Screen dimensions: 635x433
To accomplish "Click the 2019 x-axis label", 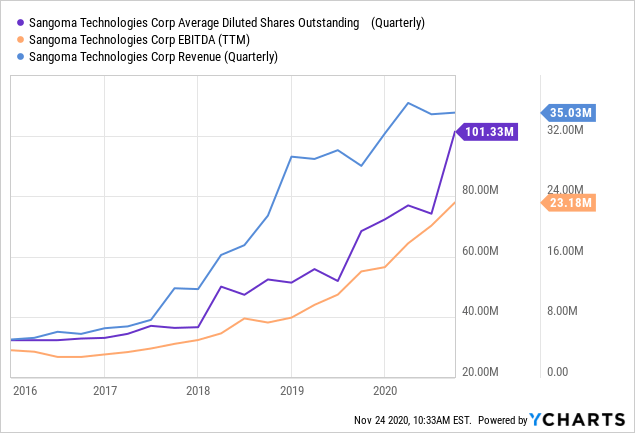I will pos(292,391).
